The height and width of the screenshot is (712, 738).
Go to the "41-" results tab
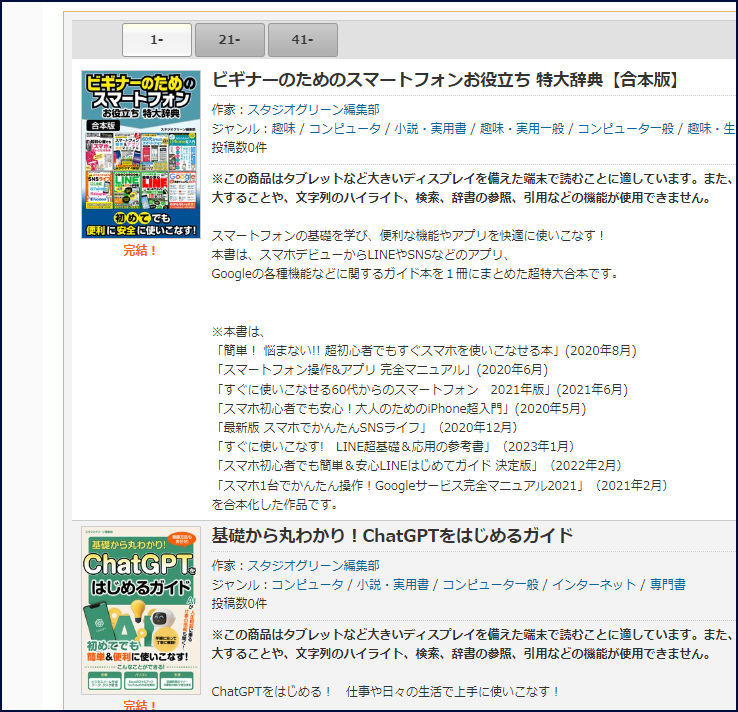[302, 40]
